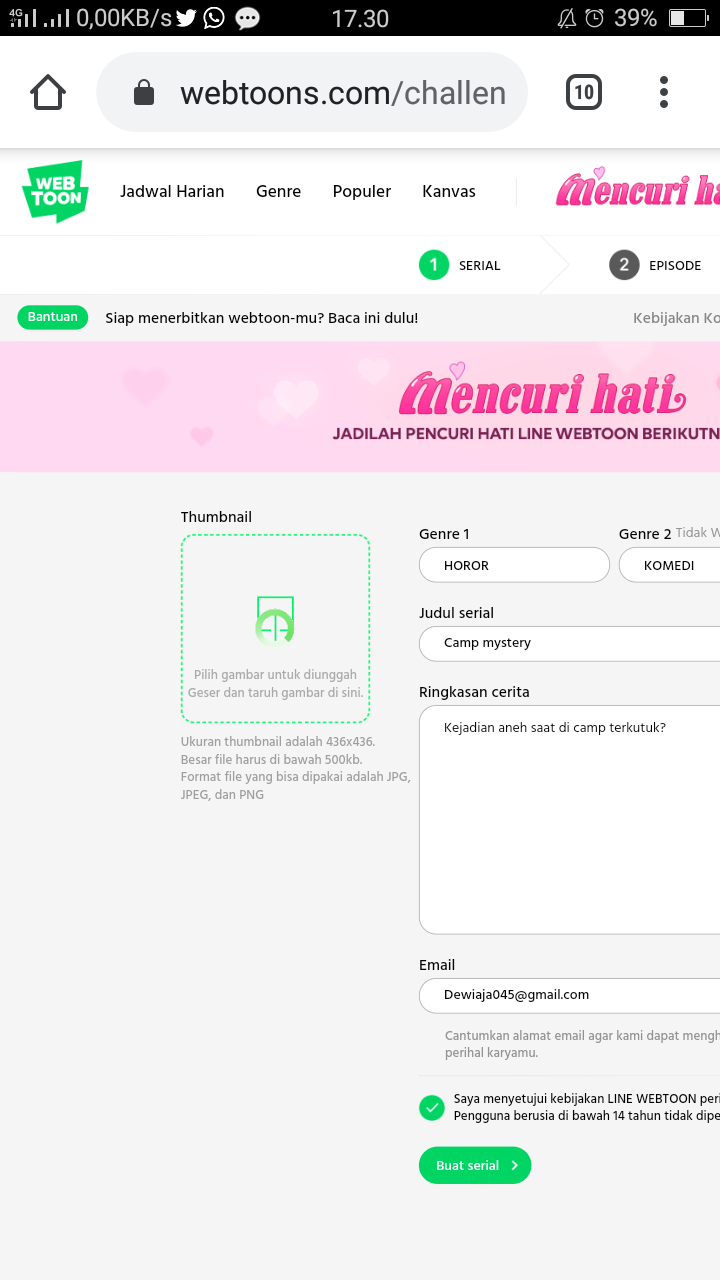
Task: Open the 'Siap menerbitkan webtoon-mu?' link
Action: pos(262,318)
